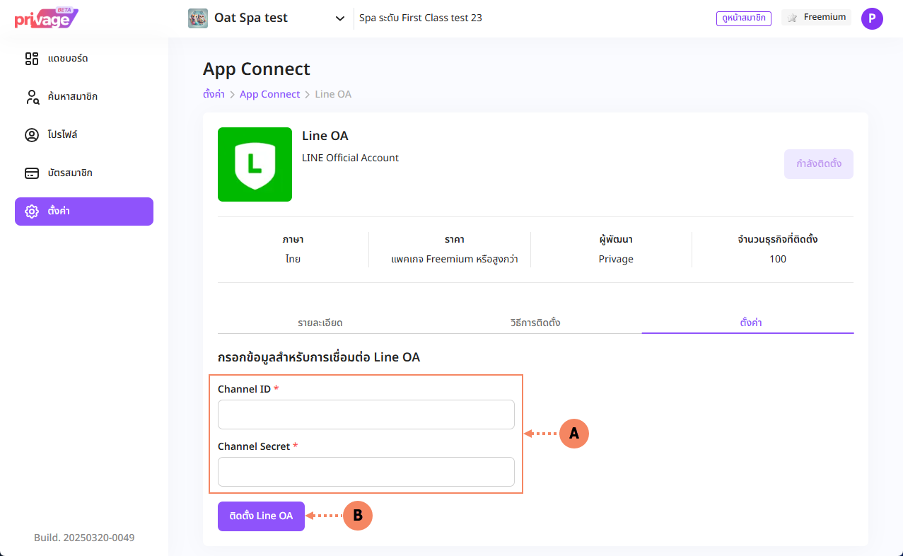Click the ตั้งค่า breadcrumb link
Viewport: 904px width, 556px height.
[213, 94]
